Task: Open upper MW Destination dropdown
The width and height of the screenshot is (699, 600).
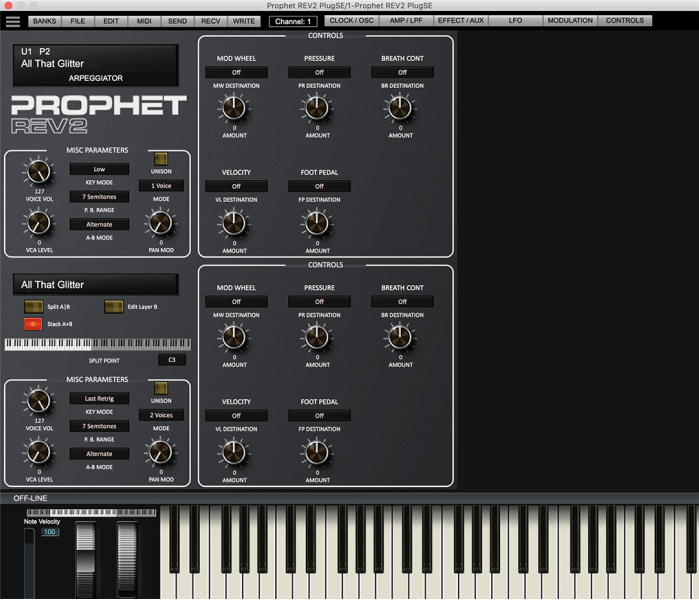Action: [x=236, y=72]
